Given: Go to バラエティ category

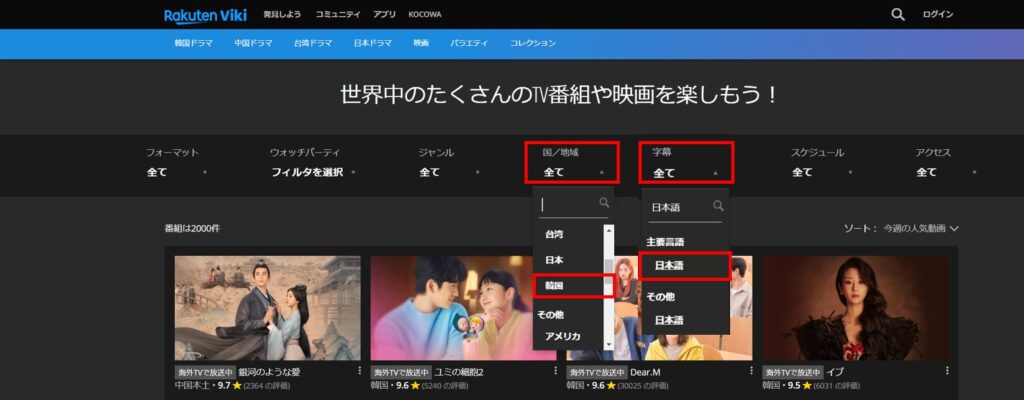Looking at the screenshot, I should (x=469, y=43).
